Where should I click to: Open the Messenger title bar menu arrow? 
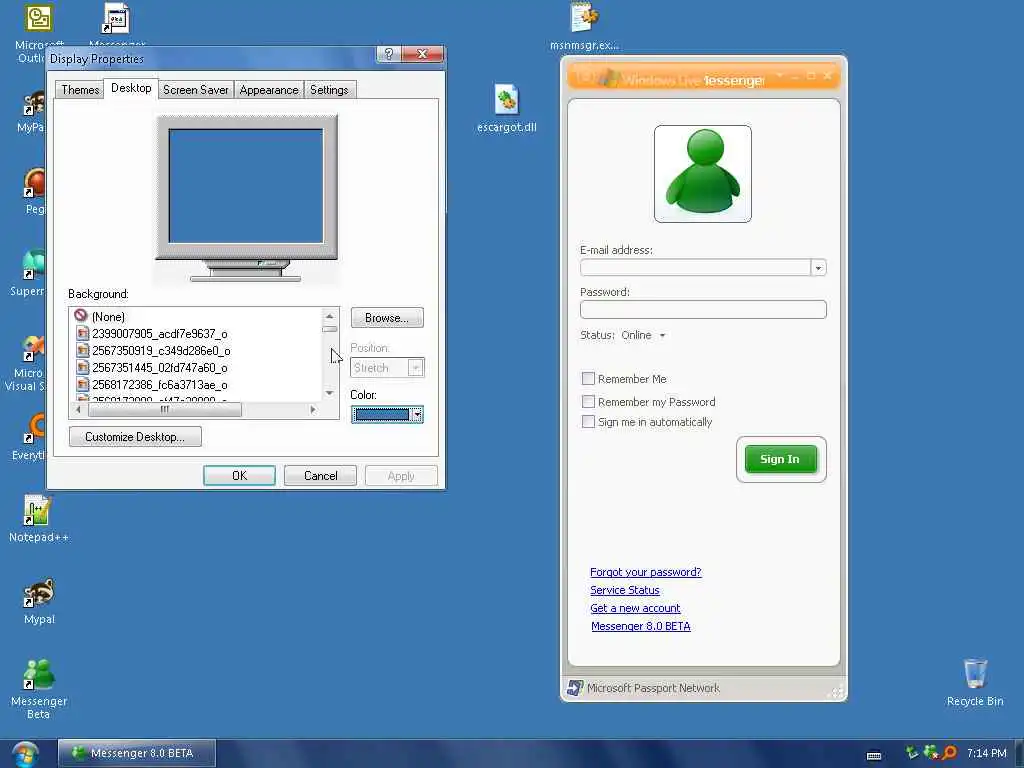779,76
